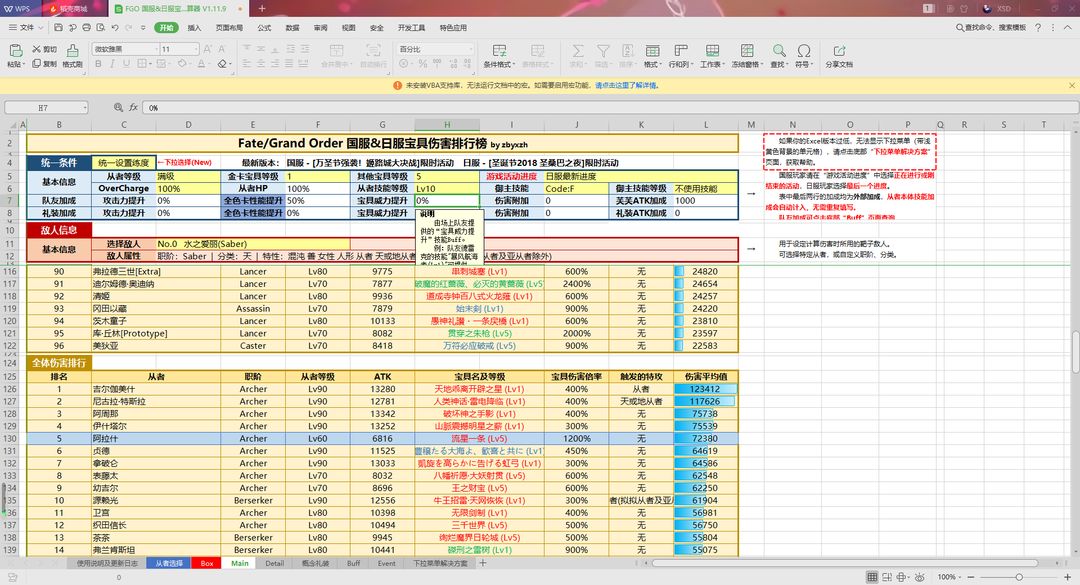Viewport: 1080px width, 585px height.
Task: Add a new sheet with the plus button
Action: [x=483, y=563]
